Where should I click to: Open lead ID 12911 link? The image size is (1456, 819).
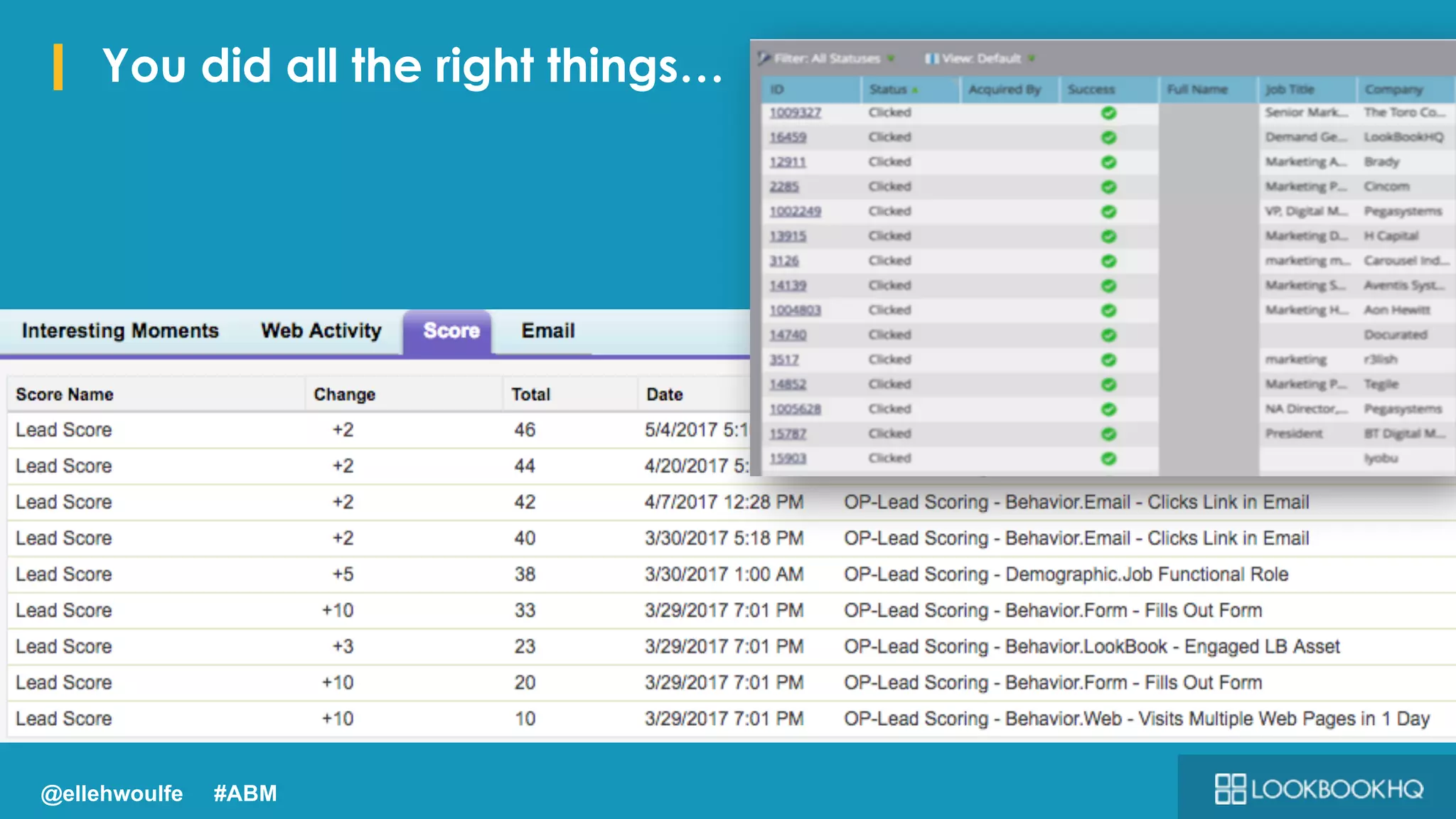(788, 162)
